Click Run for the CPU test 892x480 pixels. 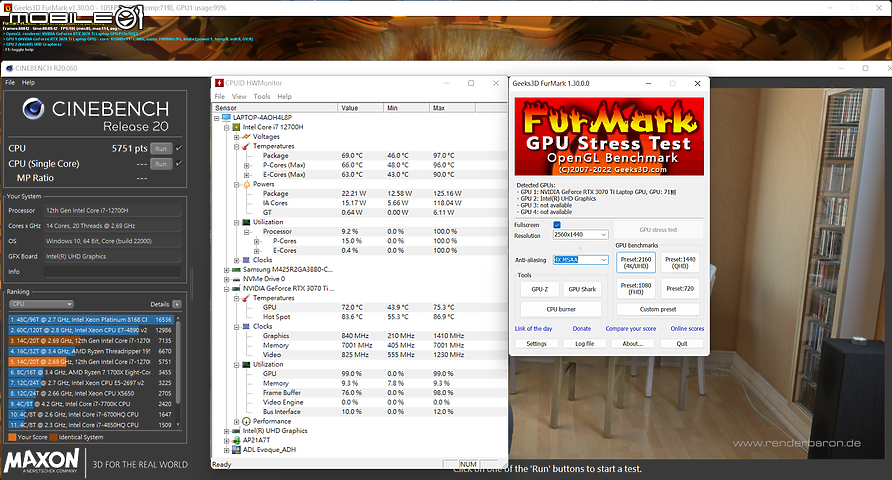(161, 148)
